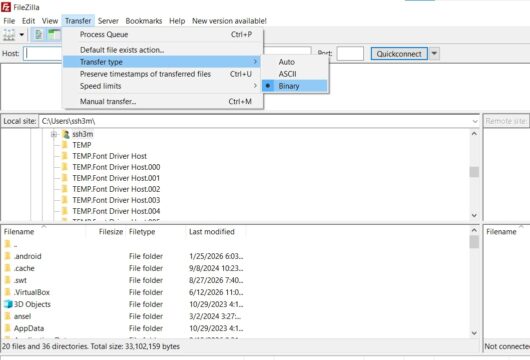Open the Server menu
This screenshot has height=360, width=530.
point(108,21)
